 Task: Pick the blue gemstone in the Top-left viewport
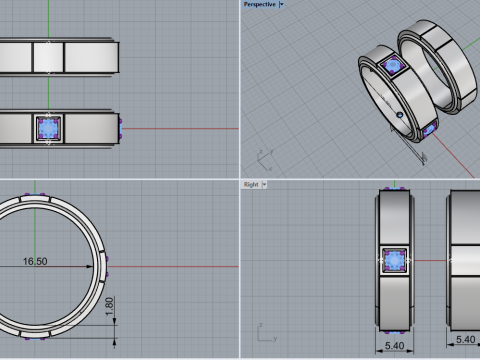[49, 128]
